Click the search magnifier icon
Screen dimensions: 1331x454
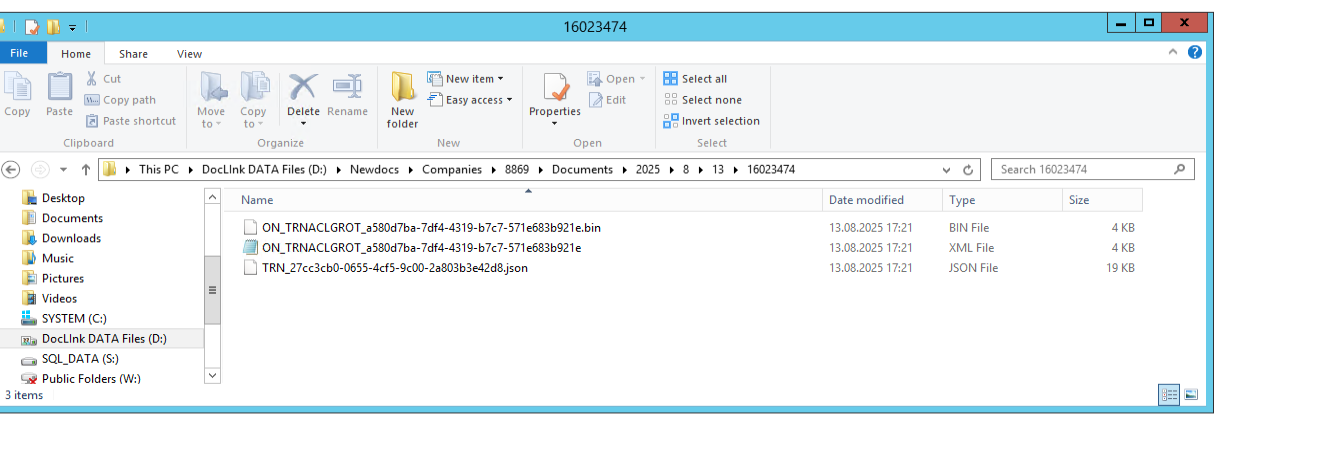(1180, 169)
